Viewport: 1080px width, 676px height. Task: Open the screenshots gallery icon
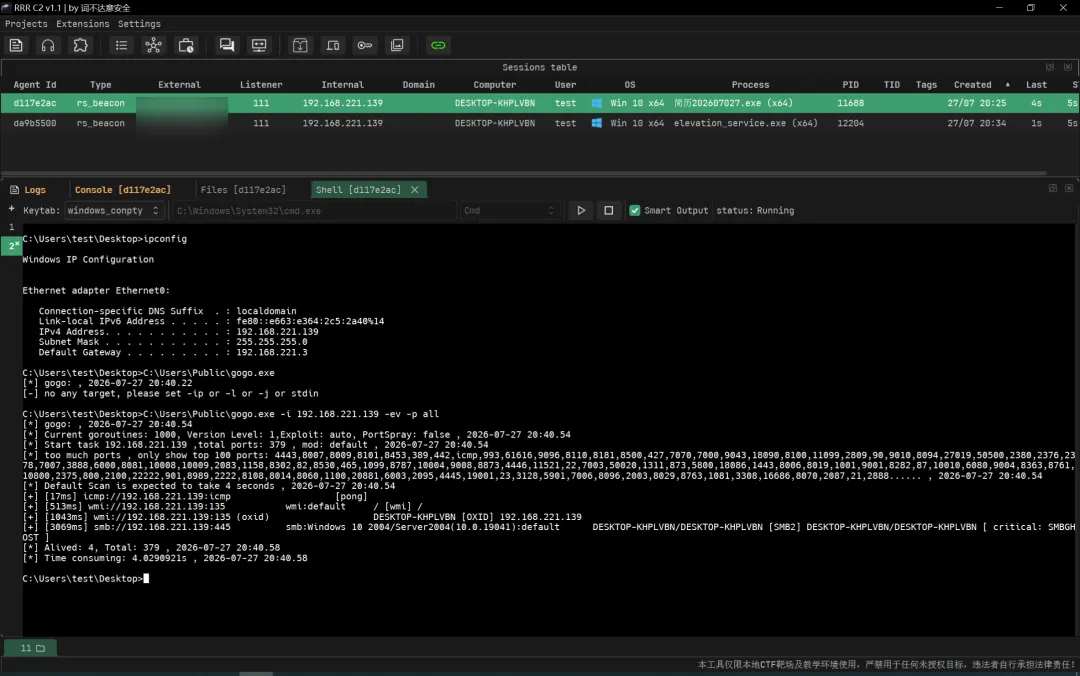coord(397,45)
